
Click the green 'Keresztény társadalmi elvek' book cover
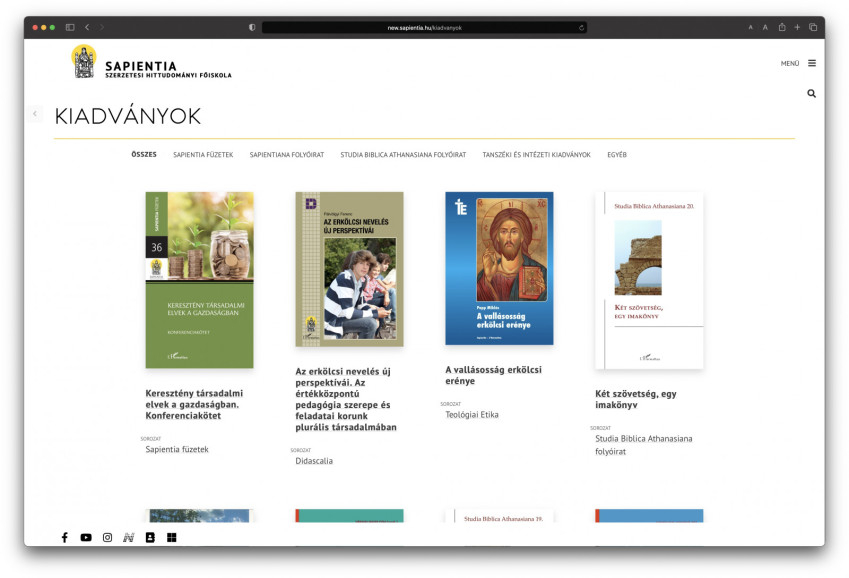click(x=199, y=280)
